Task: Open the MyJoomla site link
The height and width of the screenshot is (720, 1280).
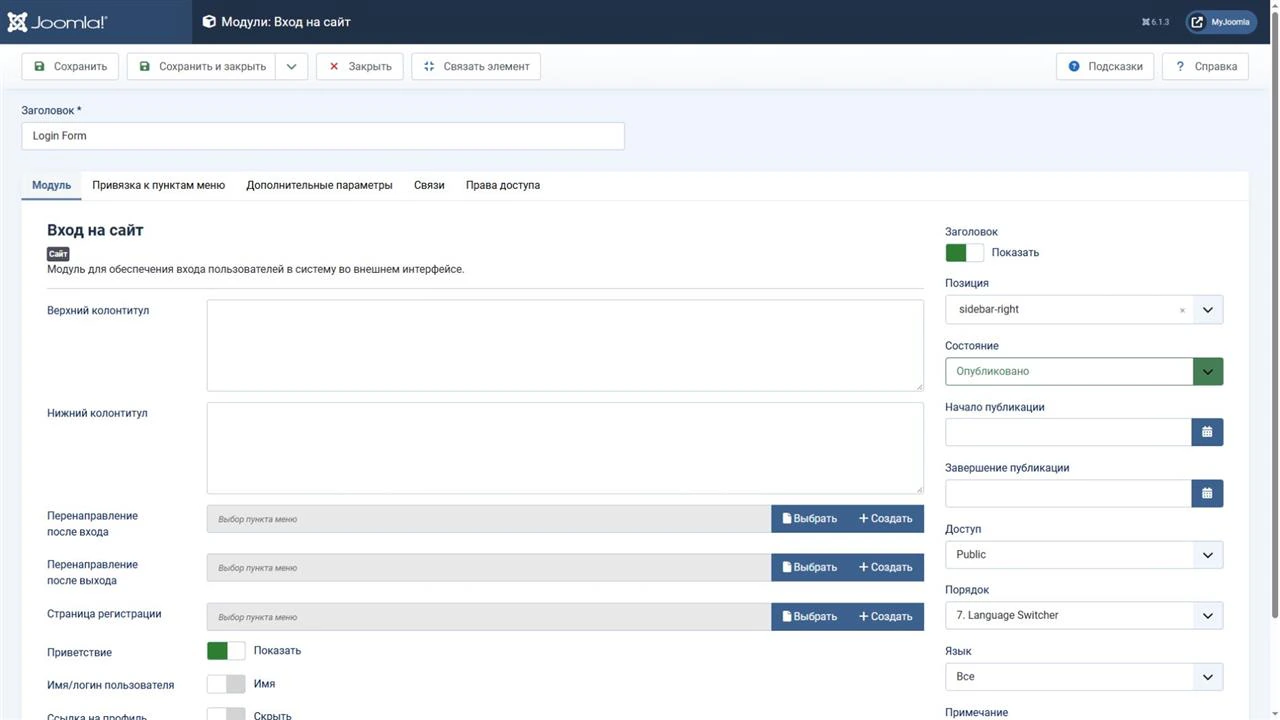Action: pyautogui.click(x=1221, y=22)
